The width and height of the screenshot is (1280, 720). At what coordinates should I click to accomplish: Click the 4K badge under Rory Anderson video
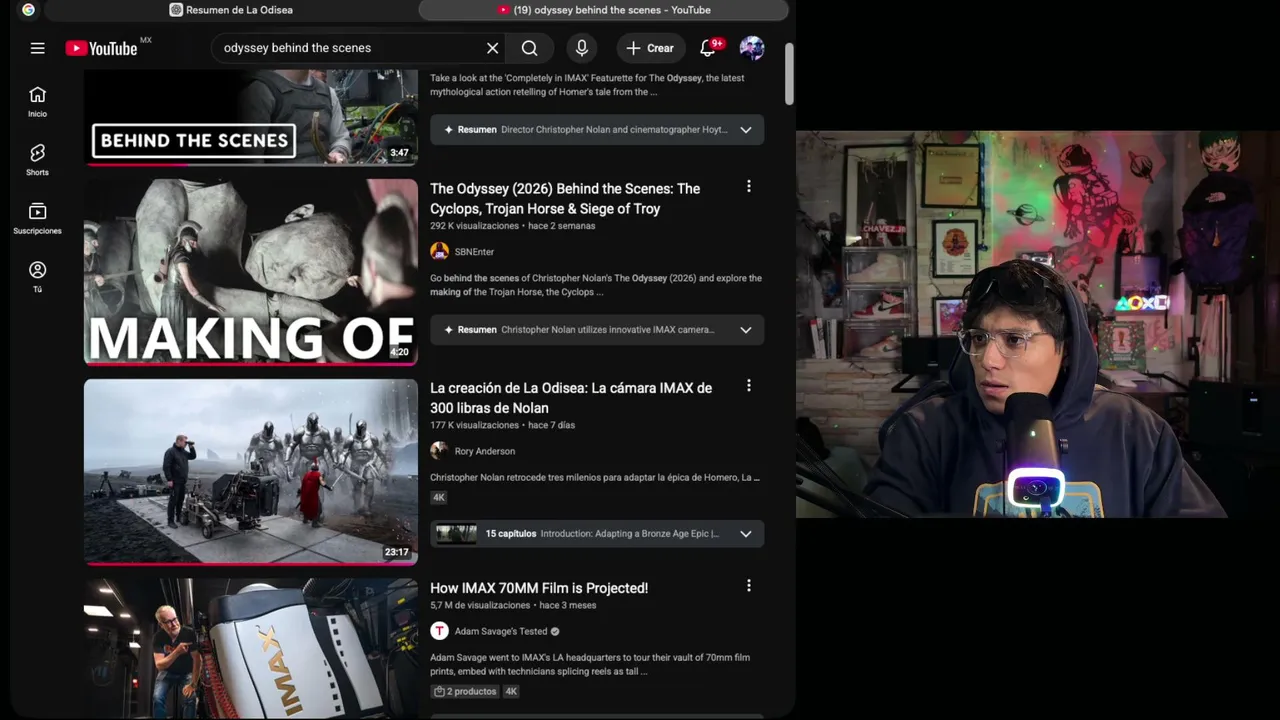pos(439,497)
